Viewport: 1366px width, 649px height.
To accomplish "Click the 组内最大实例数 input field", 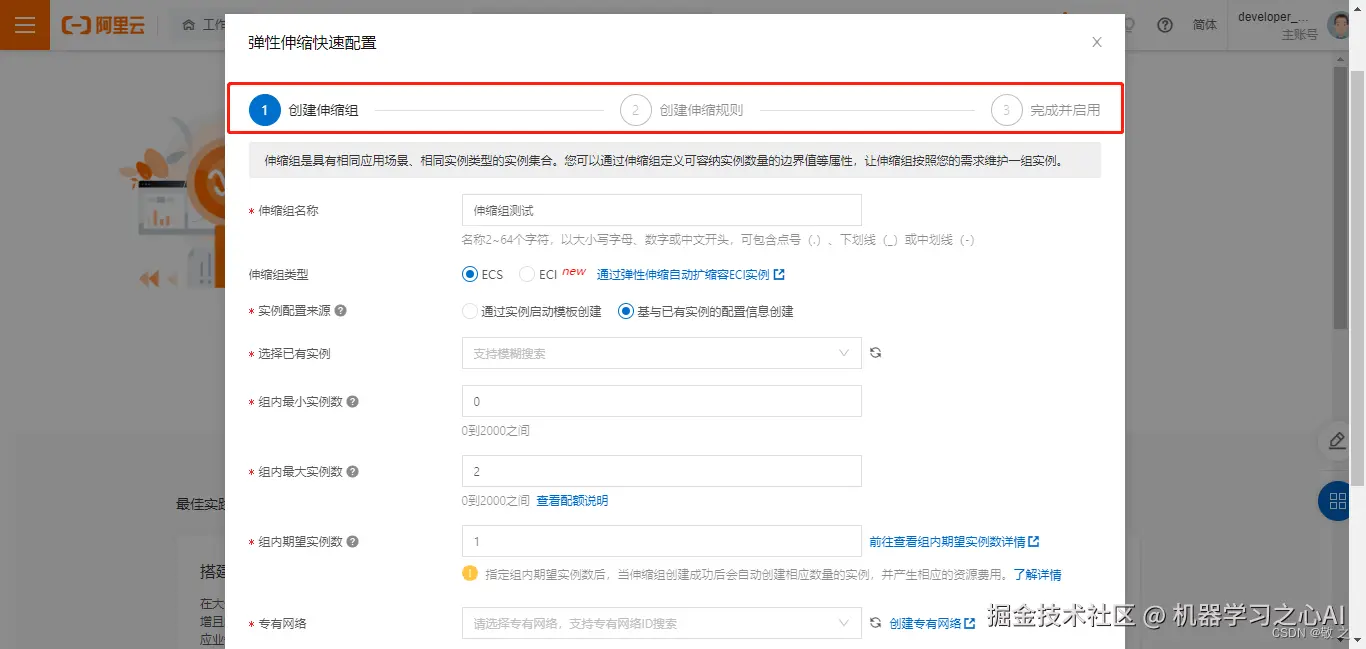I will 662,471.
